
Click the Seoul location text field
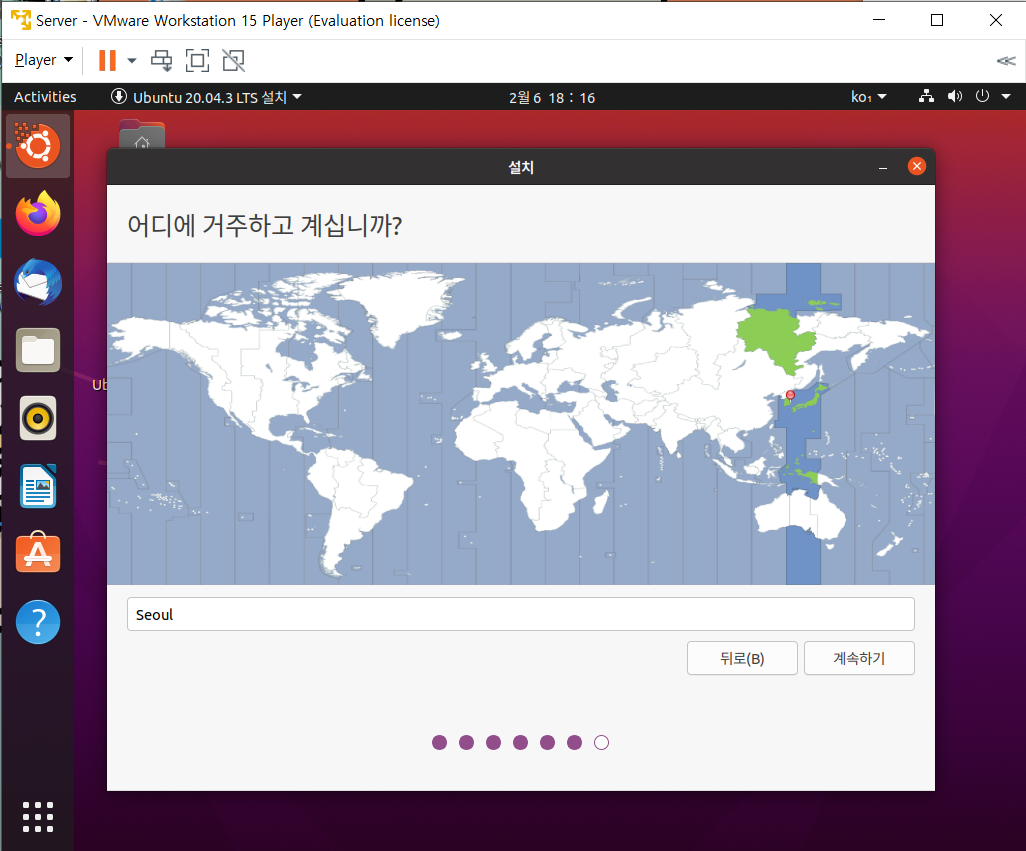coord(521,614)
